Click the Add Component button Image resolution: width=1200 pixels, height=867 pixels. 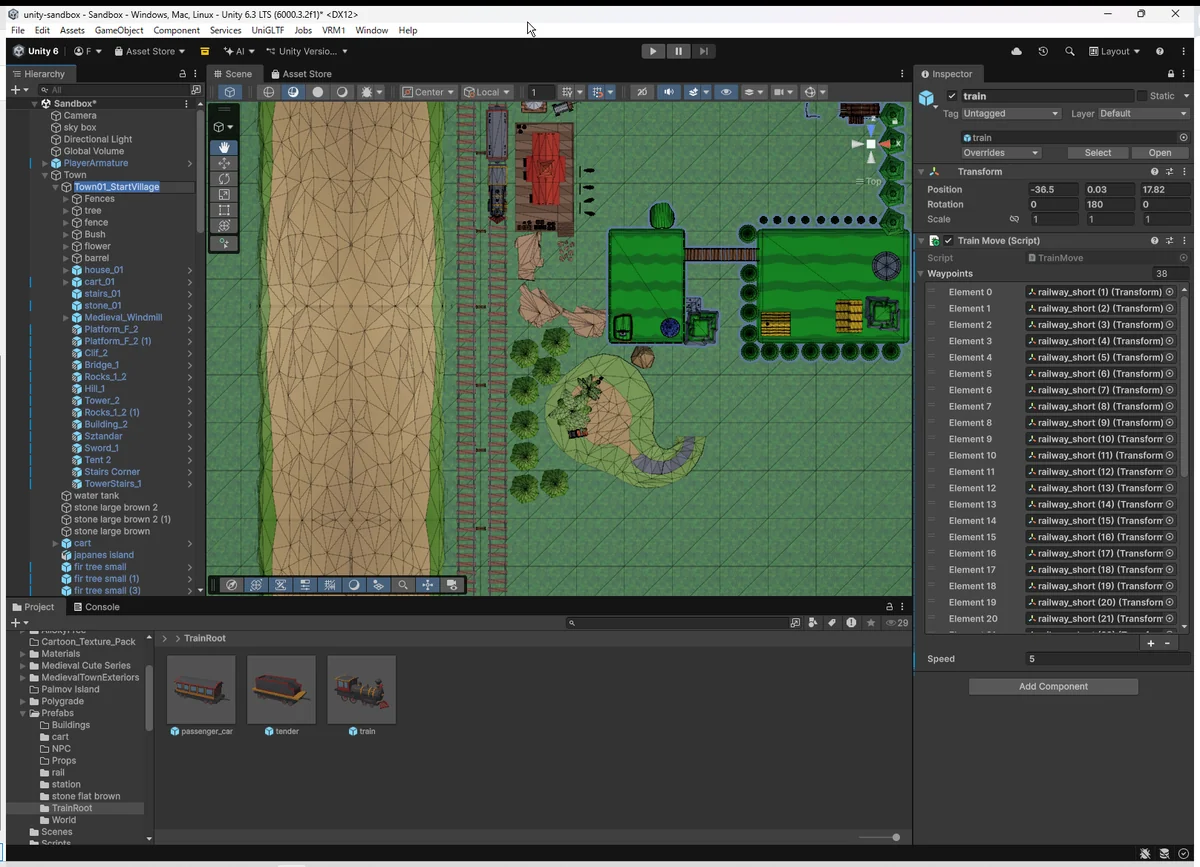pyautogui.click(x=1053, y=687)
